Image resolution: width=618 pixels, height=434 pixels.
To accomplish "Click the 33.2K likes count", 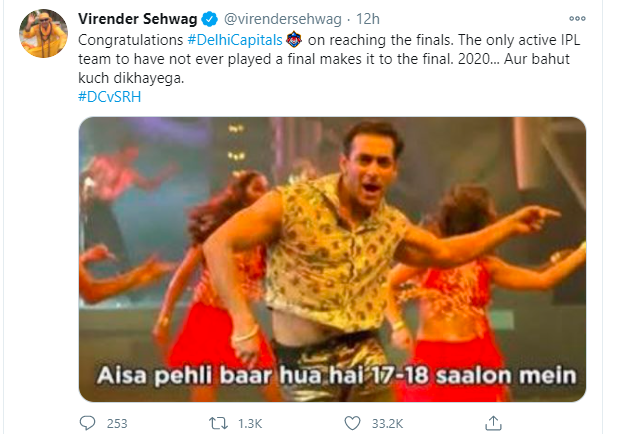I will click(x=387, y=423).
